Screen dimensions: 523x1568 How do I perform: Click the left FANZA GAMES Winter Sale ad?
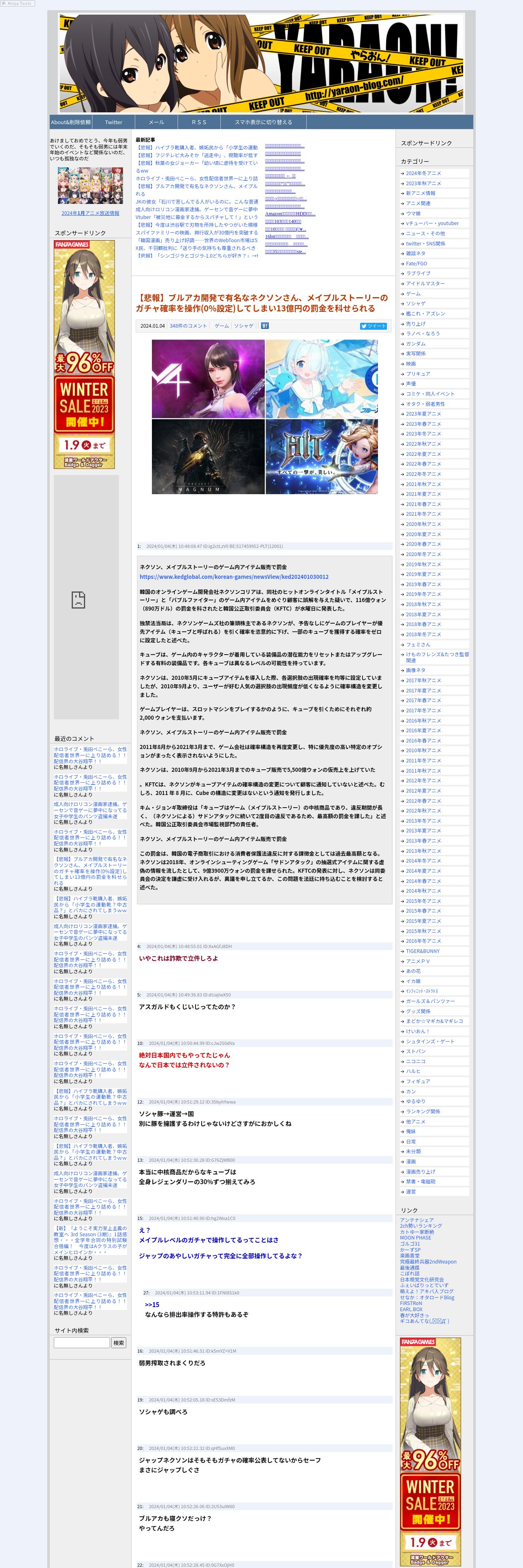[x=84, y=354]
